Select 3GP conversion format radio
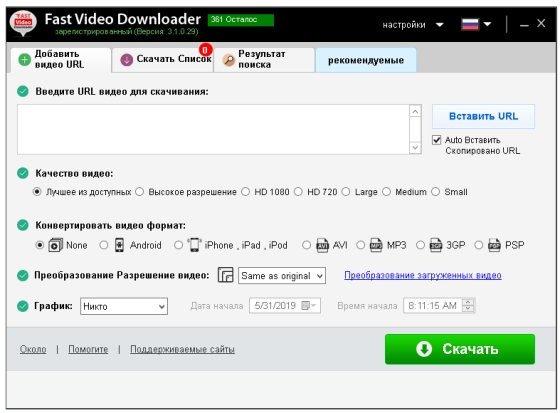The width and height of the screenshot is (560, 413). pyautogui.click(x=420, y=245)
